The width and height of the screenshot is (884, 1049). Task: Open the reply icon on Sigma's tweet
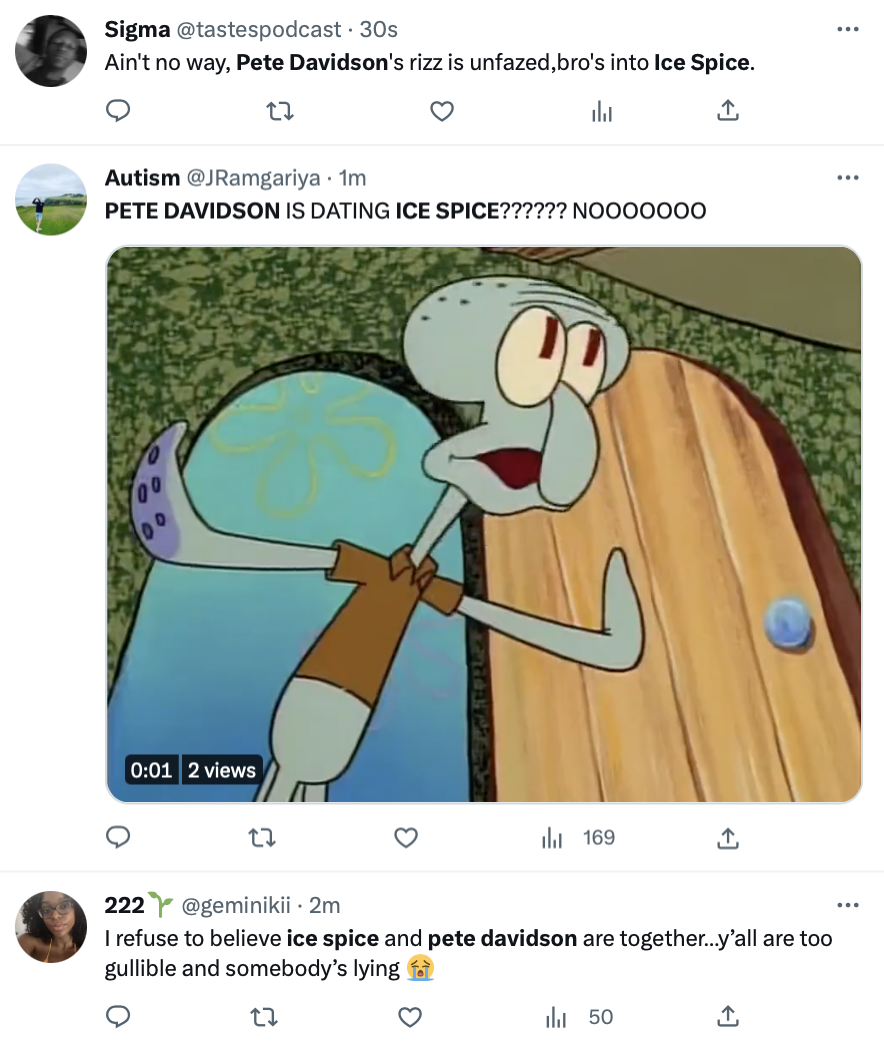[x=118, y=111]
